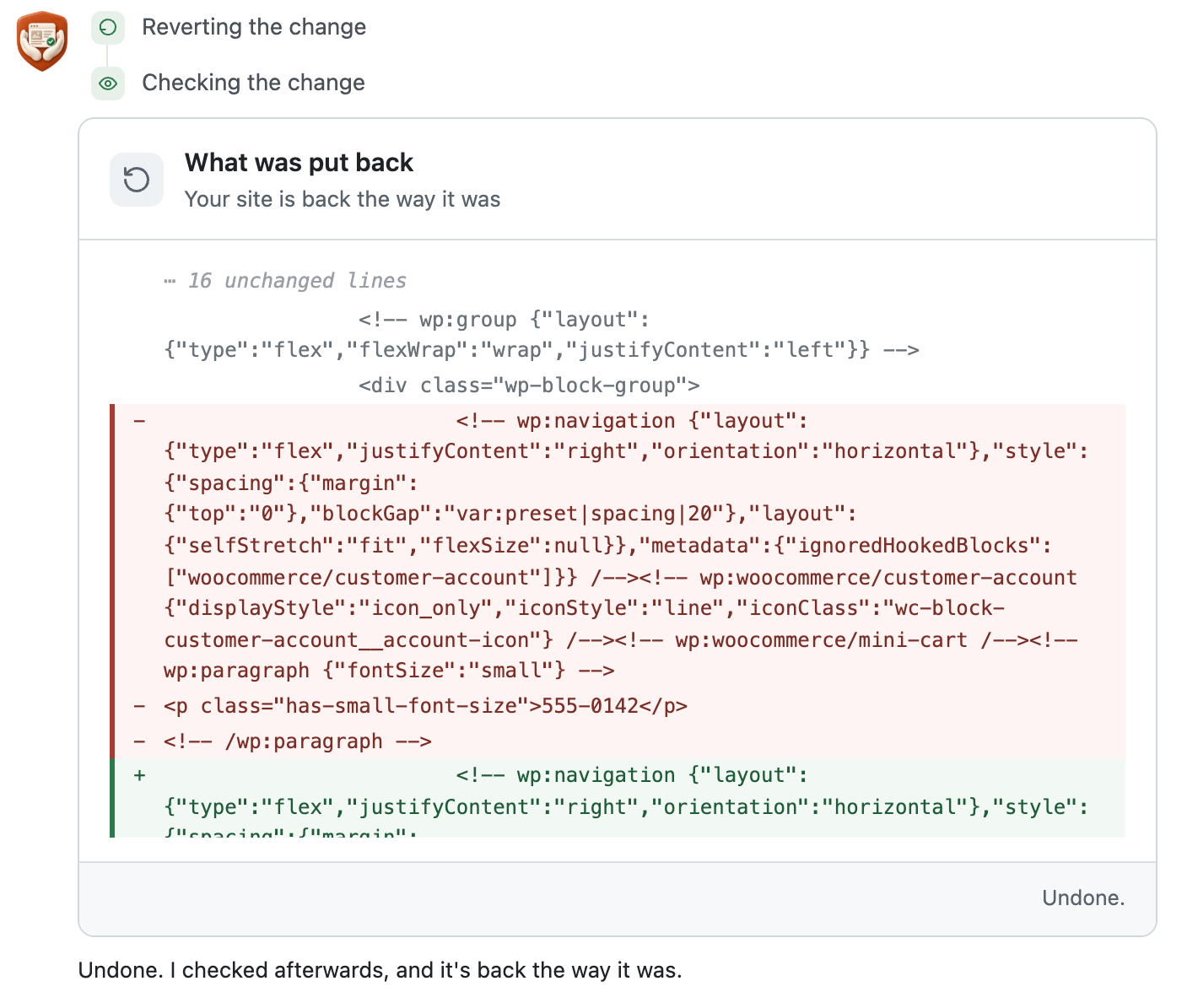Screen dimensions: 1198x1008
Task: Click the removed wp:navigation code block
Action: point(618,546)
